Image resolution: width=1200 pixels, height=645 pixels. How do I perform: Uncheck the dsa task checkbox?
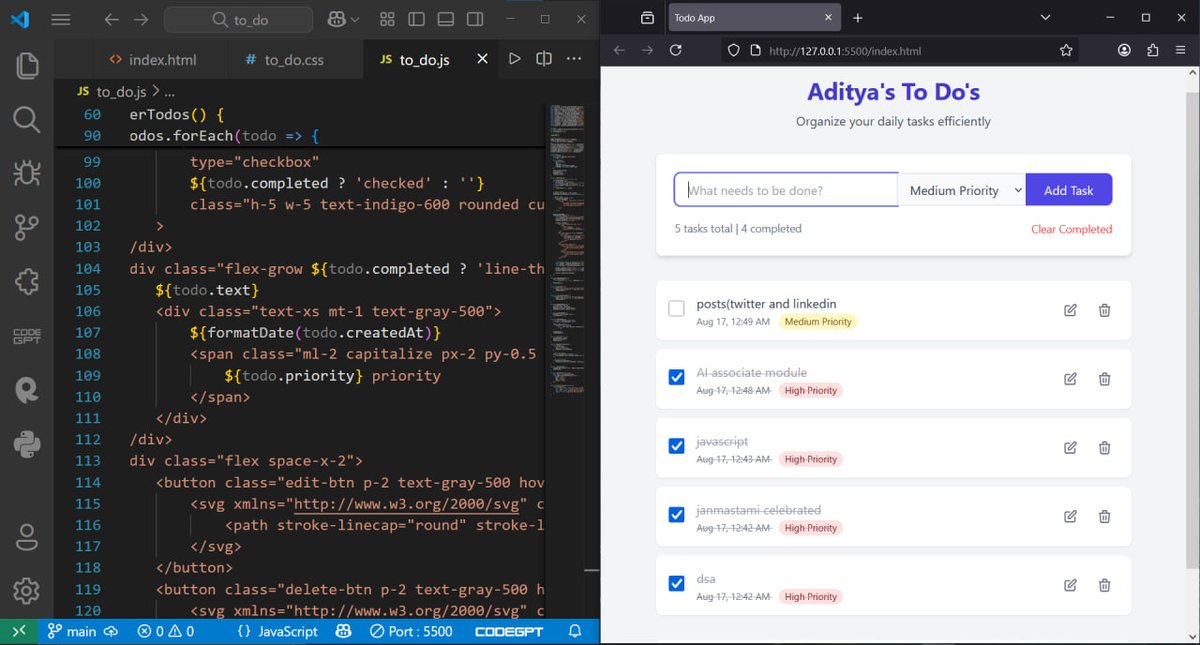tap(676, 583)
